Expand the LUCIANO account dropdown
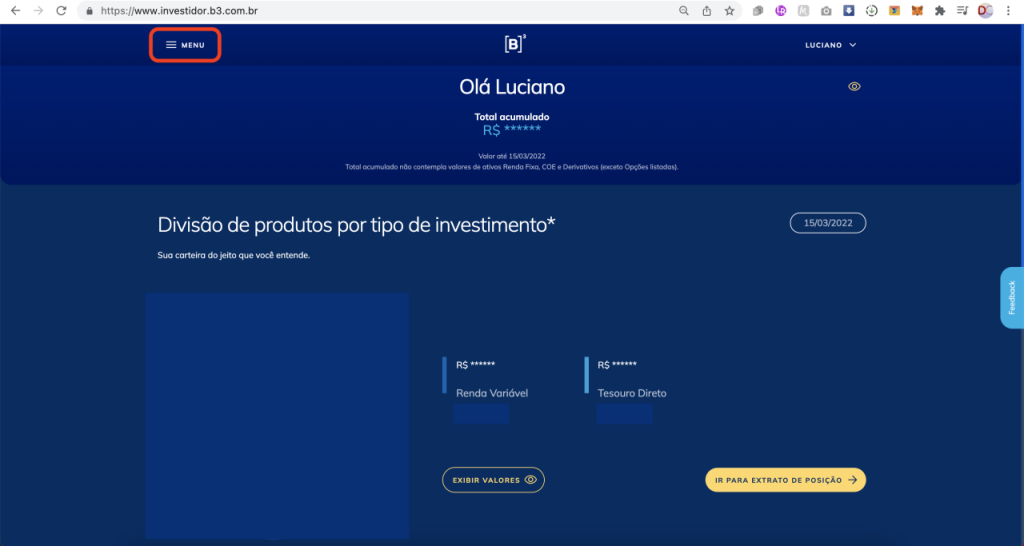 coord(831,45)
